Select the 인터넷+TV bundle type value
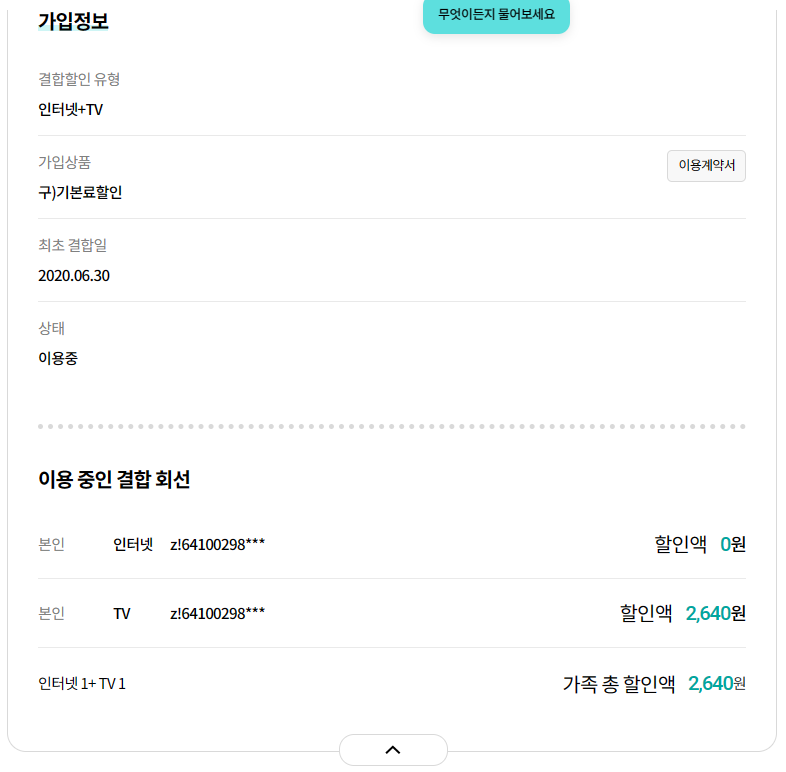Image resolution: width=786 pixels, height=772 pixels. tap(70, 109)
